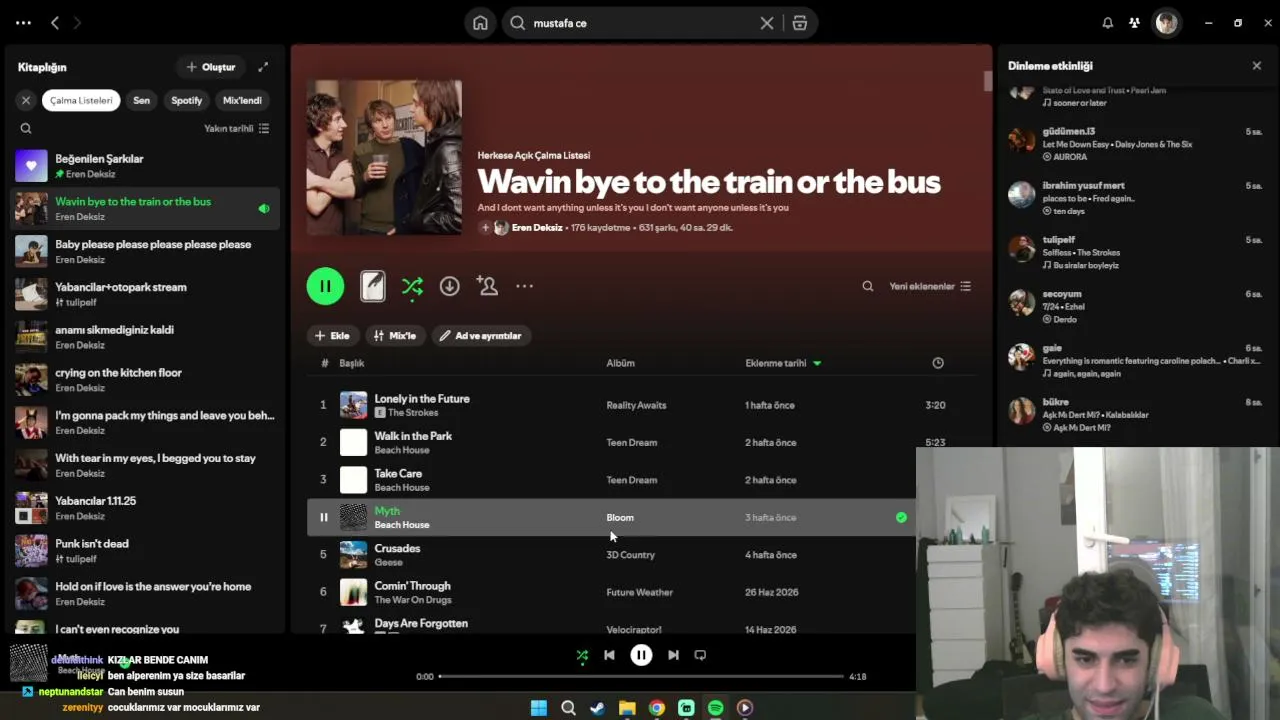Toggle the Çalma Listeleri filter chip
This screenshot has height=720, width=1280.
[x=81, y=100]
